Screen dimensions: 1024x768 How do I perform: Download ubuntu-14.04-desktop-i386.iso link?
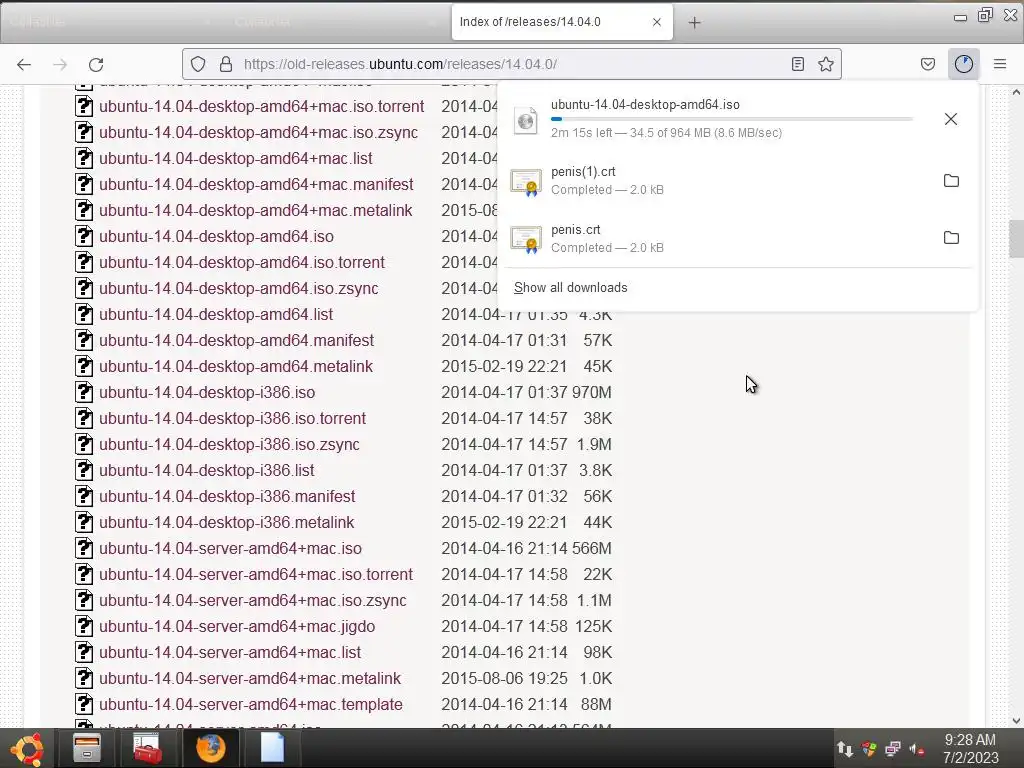coord(207,392)
